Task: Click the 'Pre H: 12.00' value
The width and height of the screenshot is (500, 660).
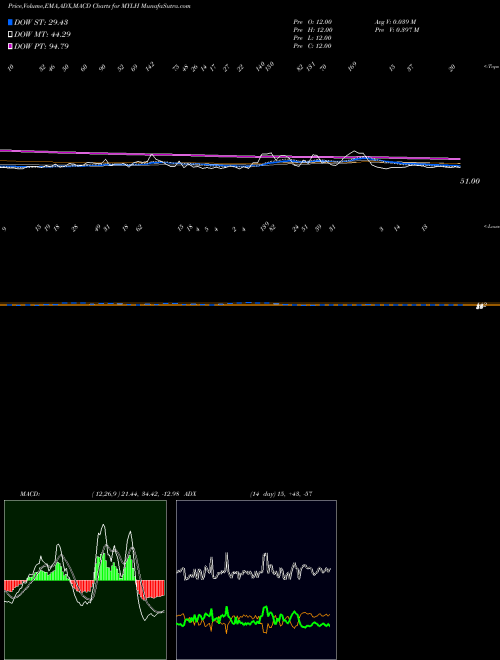Action: pyautogui.click(x=313, y=30)
